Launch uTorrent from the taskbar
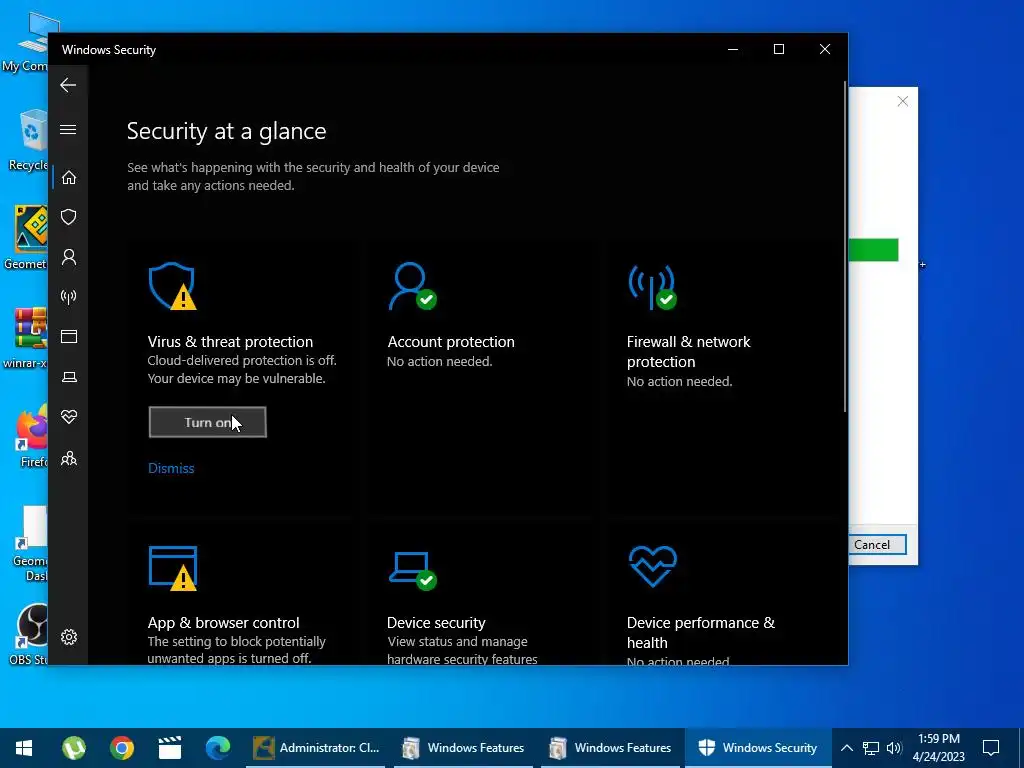Viewport: 1024px width, 768px height. click(74, 748)
